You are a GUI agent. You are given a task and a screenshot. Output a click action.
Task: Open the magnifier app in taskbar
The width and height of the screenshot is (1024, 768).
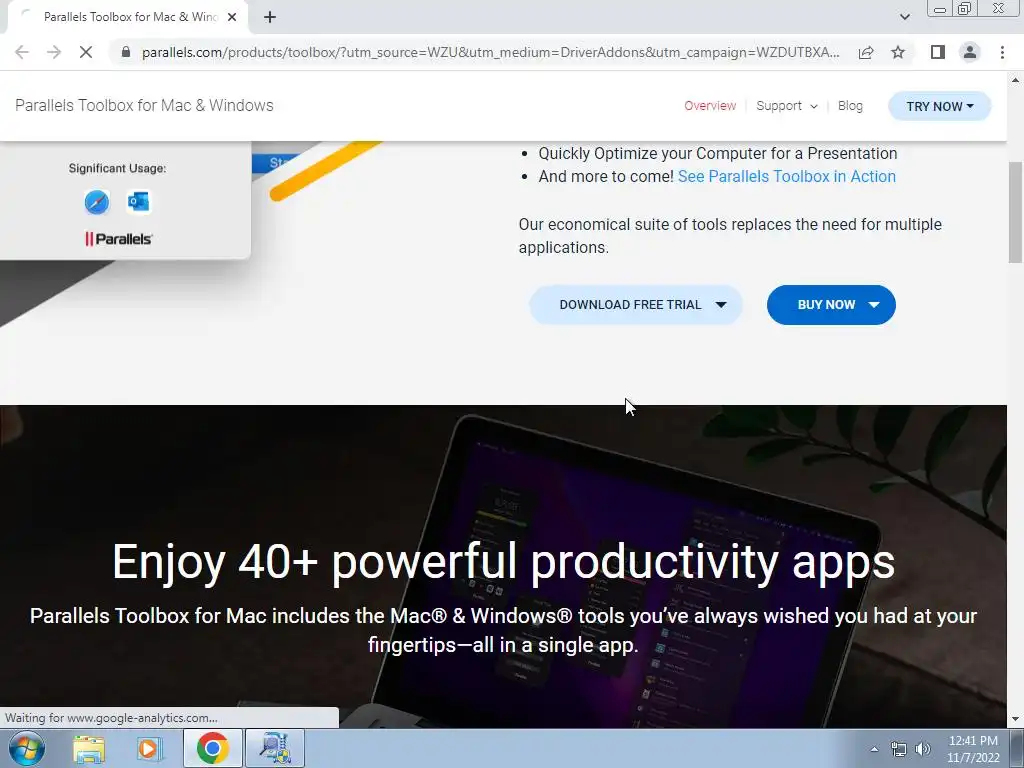[x=275, y=748]
